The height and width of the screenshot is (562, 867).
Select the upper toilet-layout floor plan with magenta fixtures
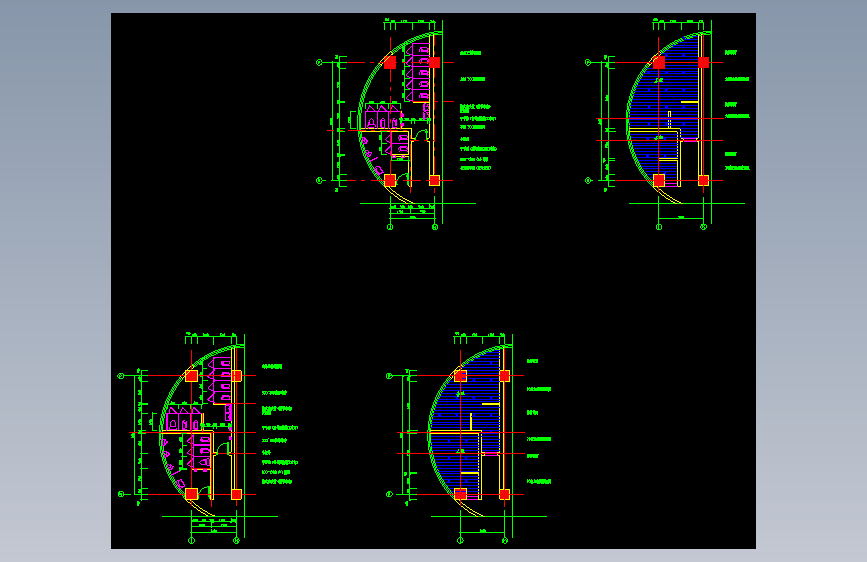[x=406, y=124]
